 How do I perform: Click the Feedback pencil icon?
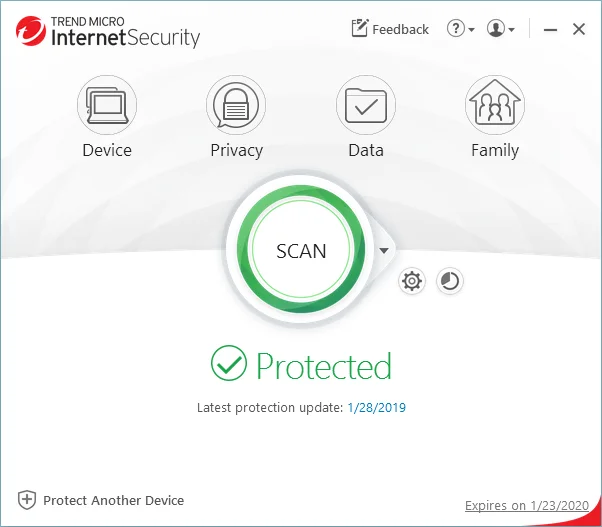tap(360, 29)
